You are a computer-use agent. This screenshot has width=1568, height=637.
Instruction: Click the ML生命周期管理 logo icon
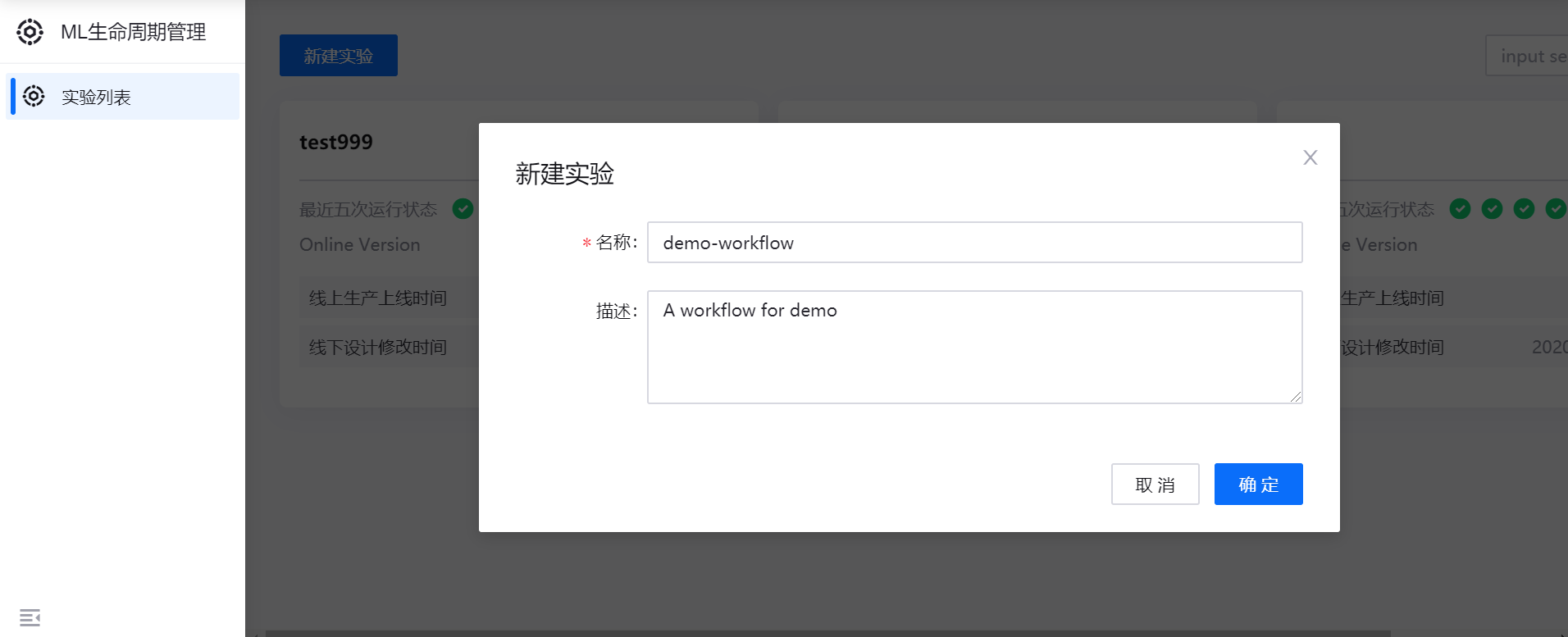30,32
